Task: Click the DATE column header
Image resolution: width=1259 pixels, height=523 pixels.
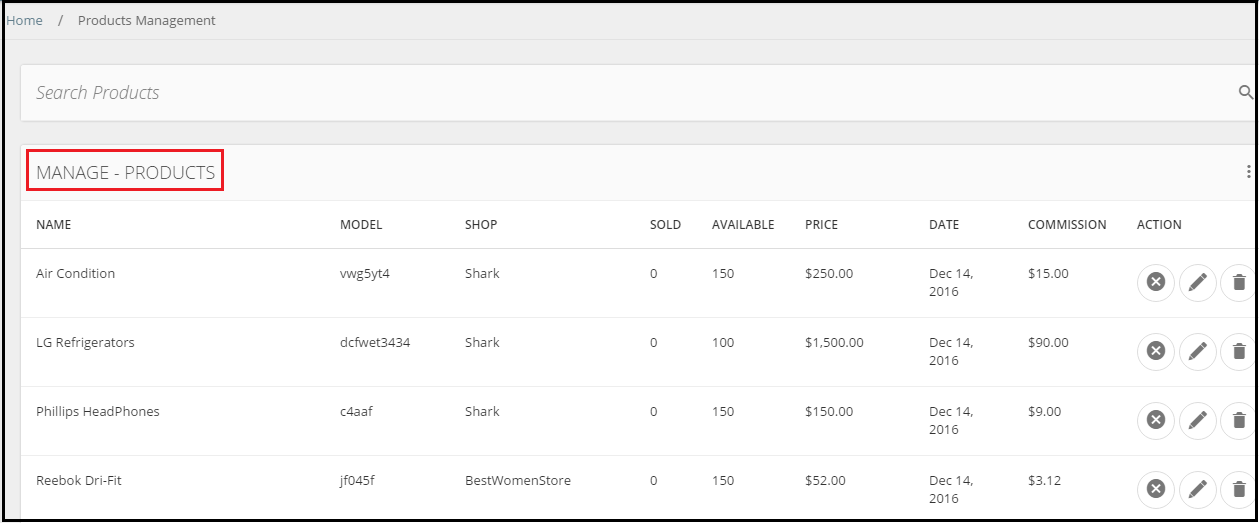Action: click(x=944, y=225)
